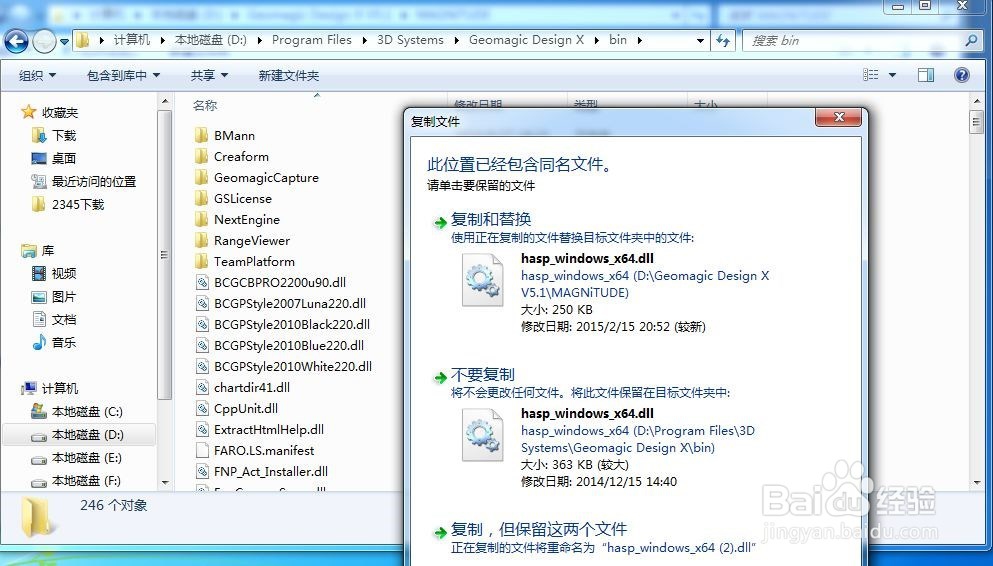Click the Forward navigation arrow button

pyautogui.click(x=44, y=42)
